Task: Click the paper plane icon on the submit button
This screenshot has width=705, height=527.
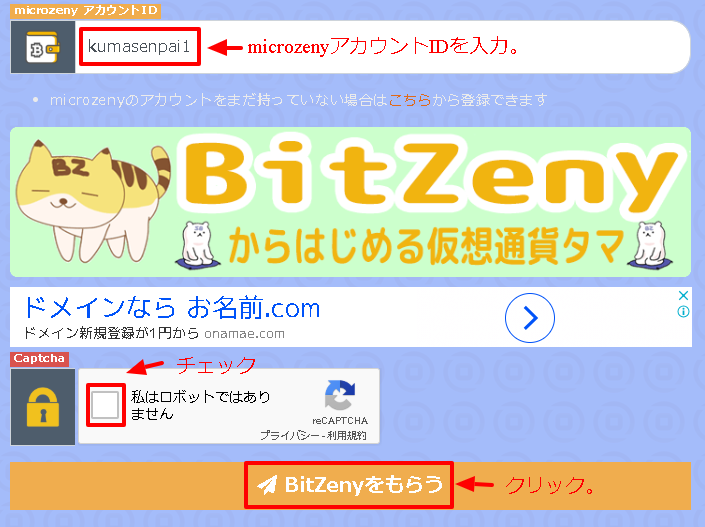Action: point(267,485)
